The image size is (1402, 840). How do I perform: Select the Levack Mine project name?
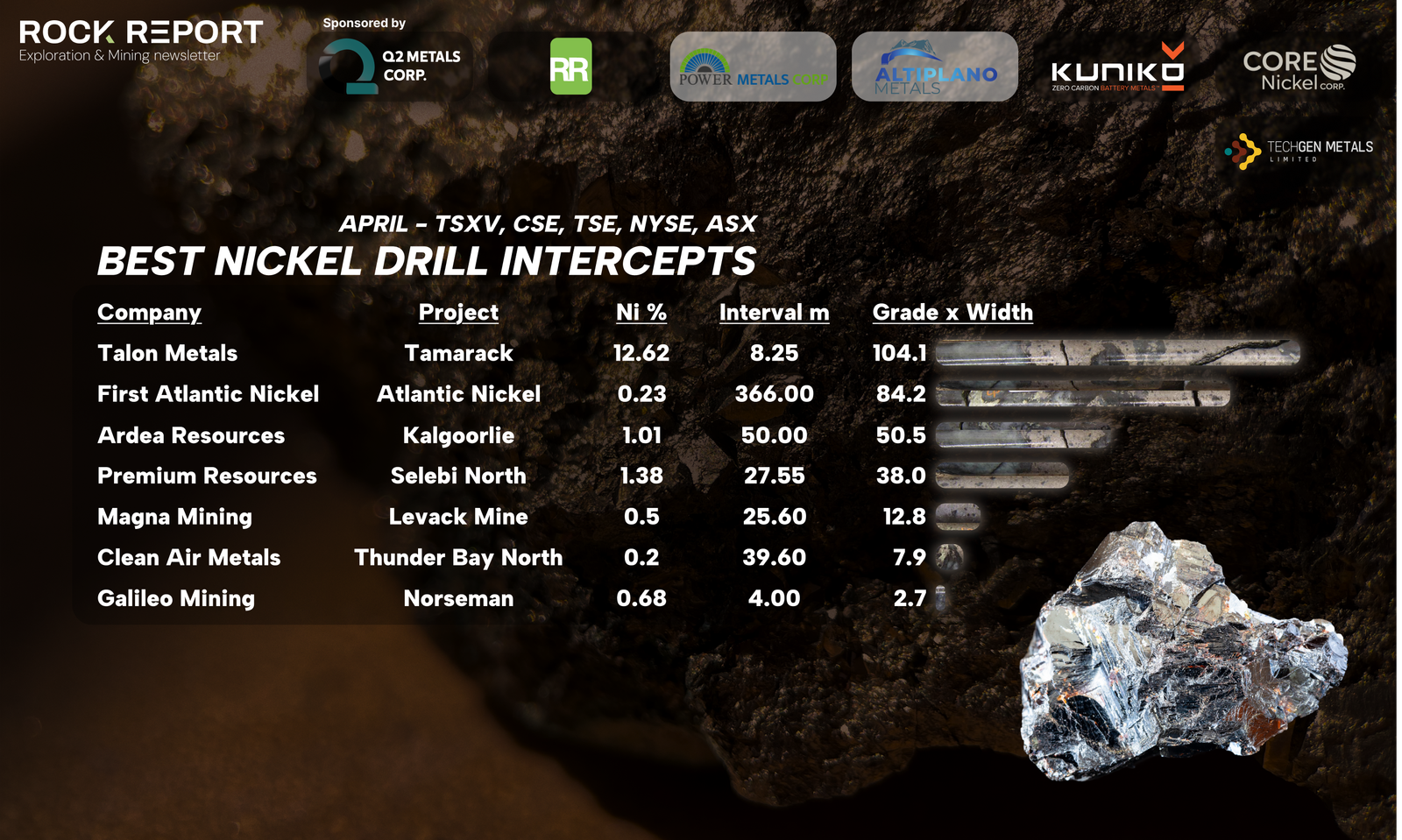[x=458, y=517]
